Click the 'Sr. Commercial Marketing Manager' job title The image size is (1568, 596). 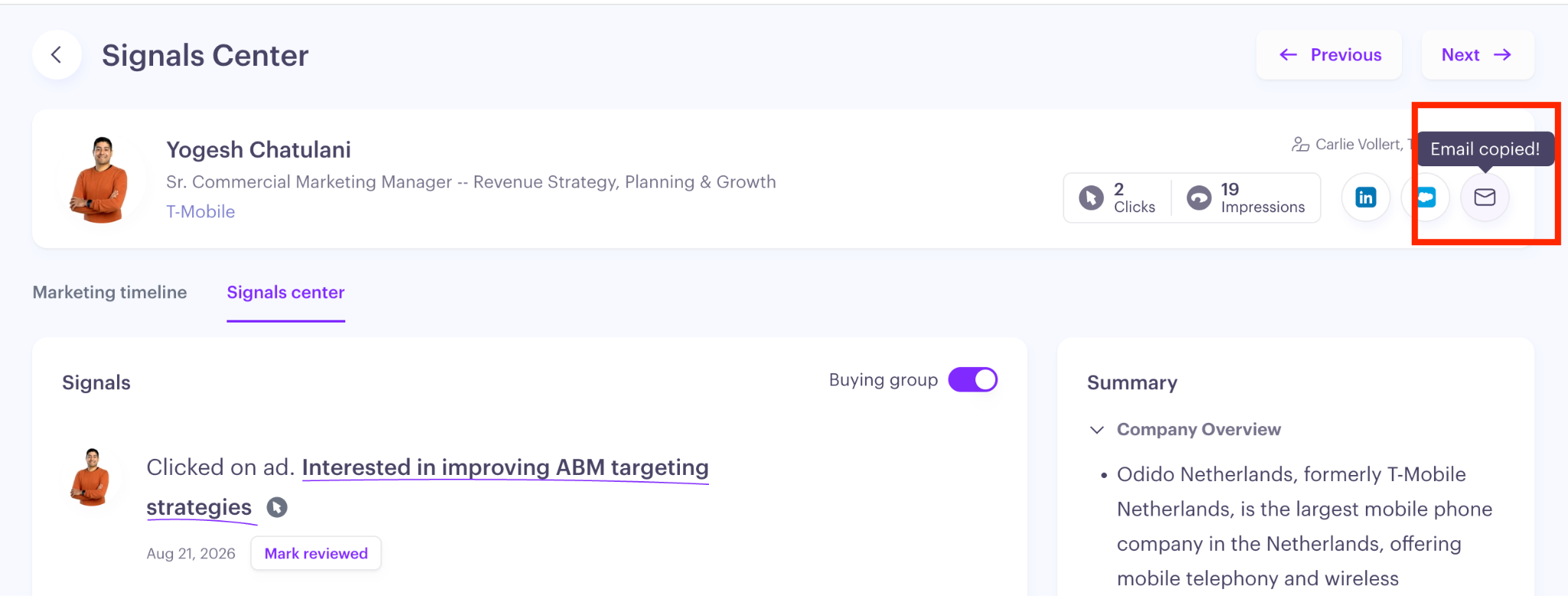click(471, 182)
